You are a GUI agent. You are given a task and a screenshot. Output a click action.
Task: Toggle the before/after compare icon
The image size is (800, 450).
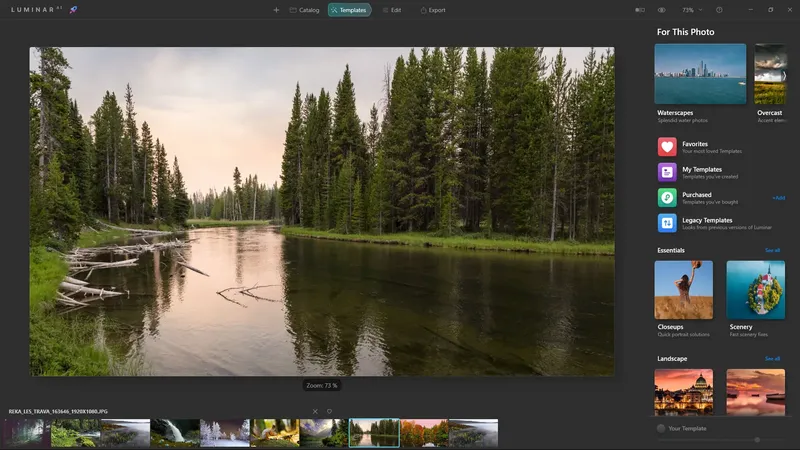(x=640, y=10)
